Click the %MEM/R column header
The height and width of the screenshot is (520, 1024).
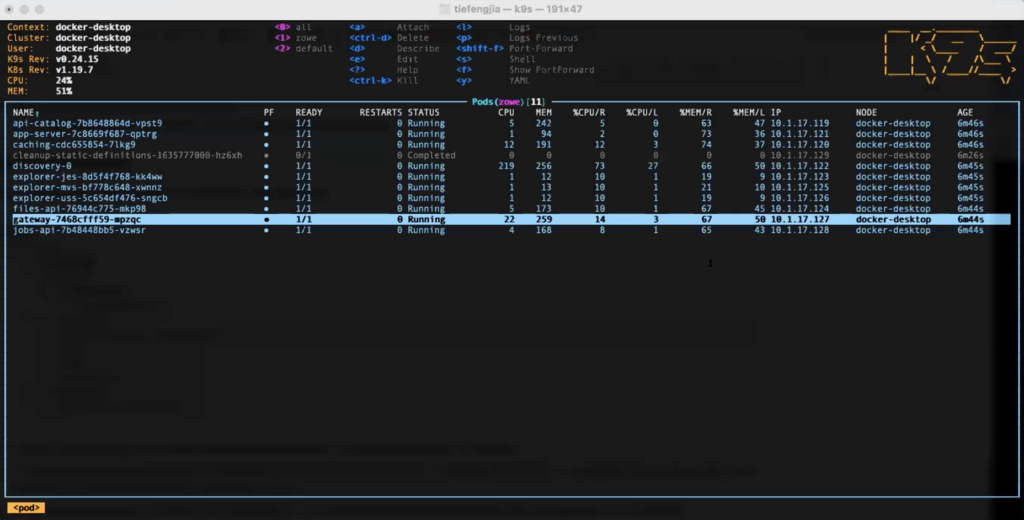point(696,112)
